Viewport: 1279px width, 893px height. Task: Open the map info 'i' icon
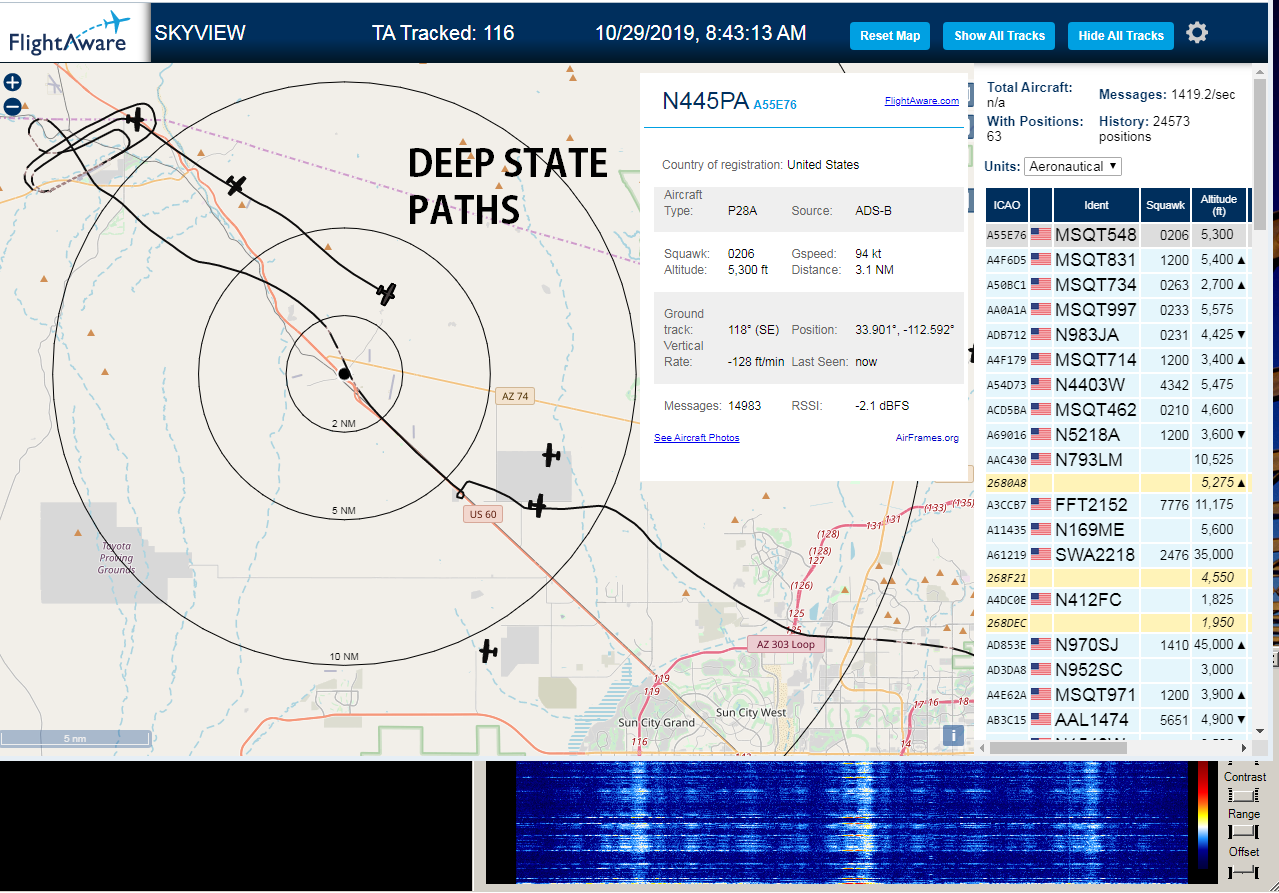tap(954, 736)
